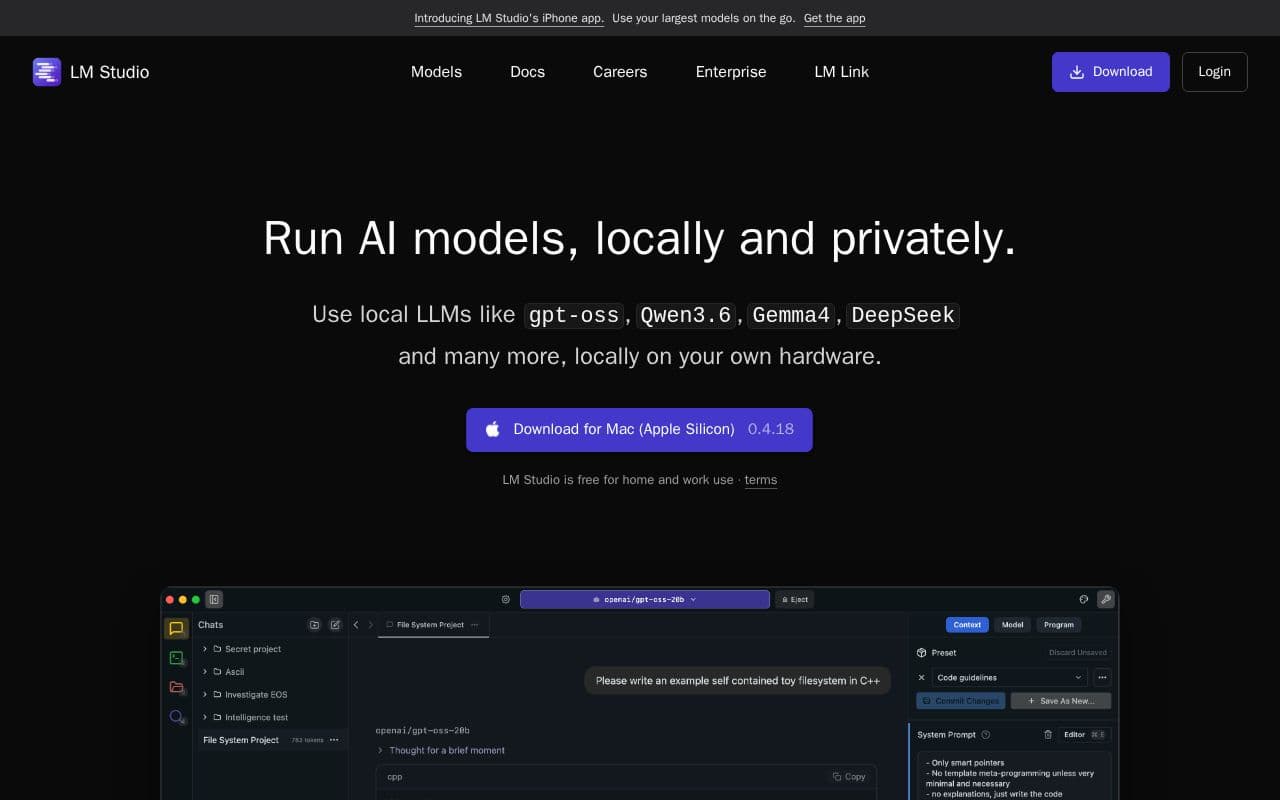Go forward with the right arrow near tabs
The width and height of the screenshot is (1280, 800).
tap(370, 625)
